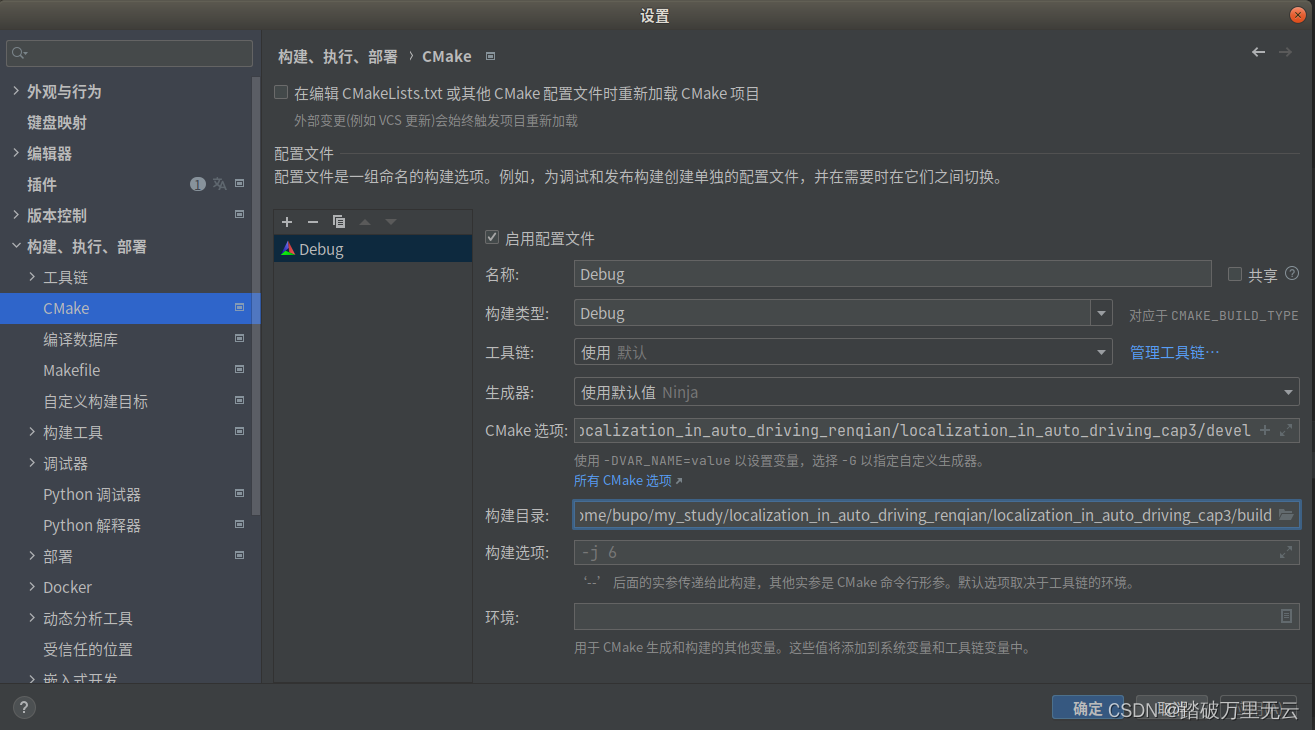This screenshot has height=730, width=1315.
Task: Open 管理工具链 link
Action: click(x=1175, y=352)
